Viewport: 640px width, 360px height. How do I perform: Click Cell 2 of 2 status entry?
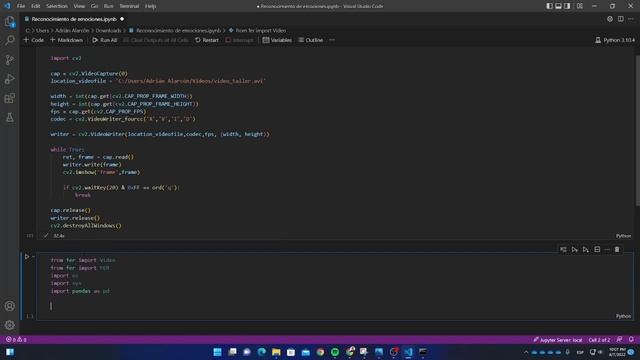click(599, 340)
